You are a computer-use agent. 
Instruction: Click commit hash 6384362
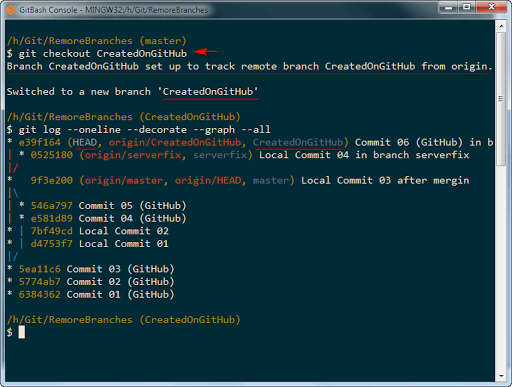click(40, 294)
